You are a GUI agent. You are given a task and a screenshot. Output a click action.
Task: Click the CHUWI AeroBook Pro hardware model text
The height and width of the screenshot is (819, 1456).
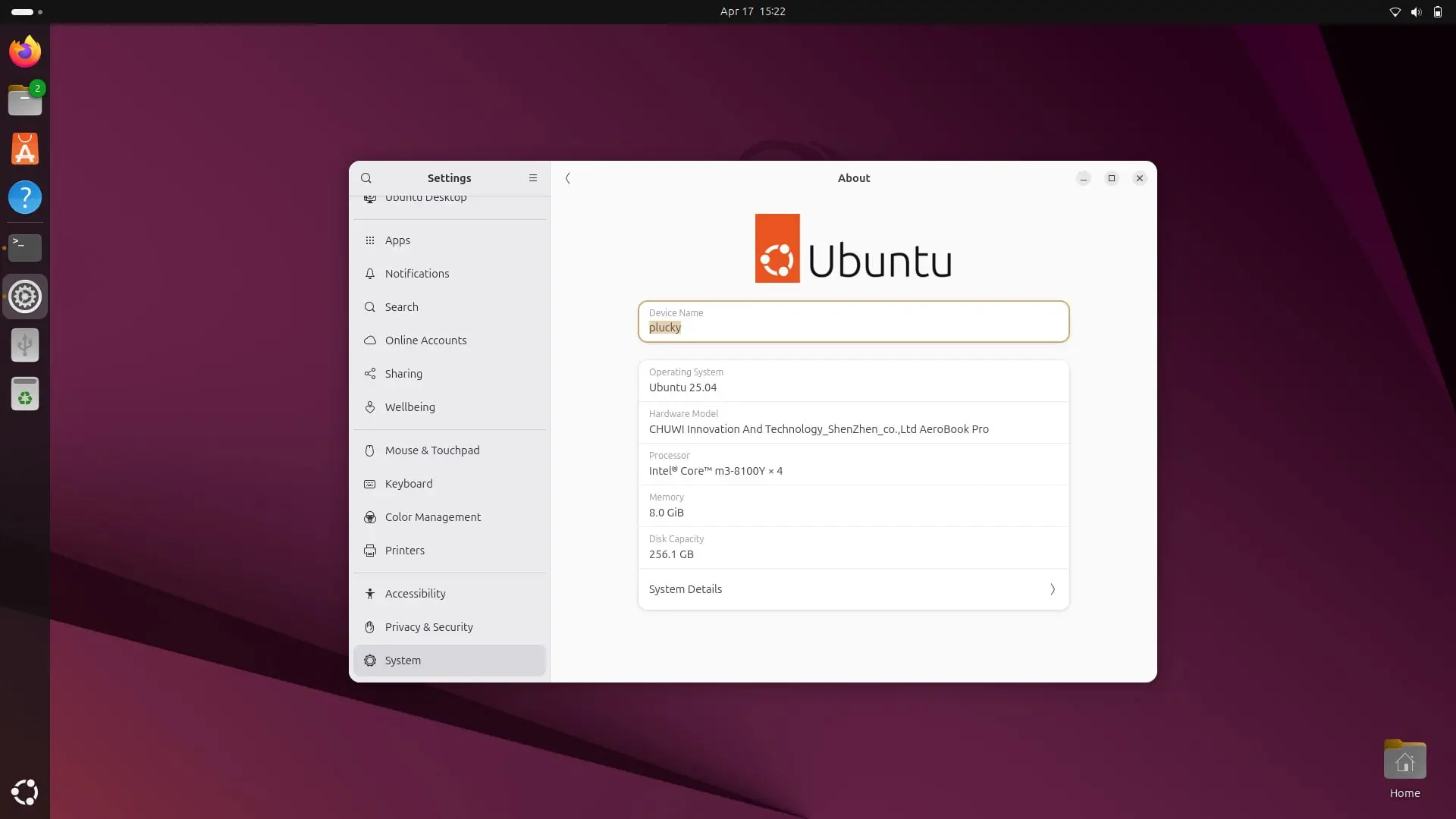[818, 429]
